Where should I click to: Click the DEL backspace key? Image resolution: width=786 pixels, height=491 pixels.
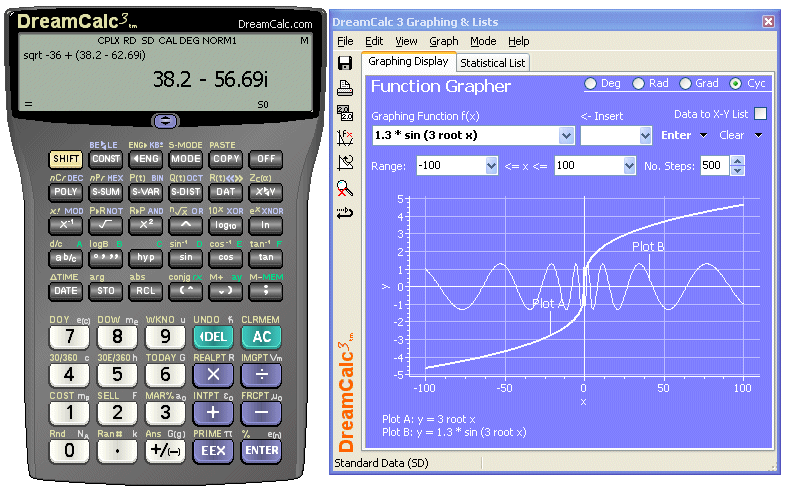pos(213,337)
